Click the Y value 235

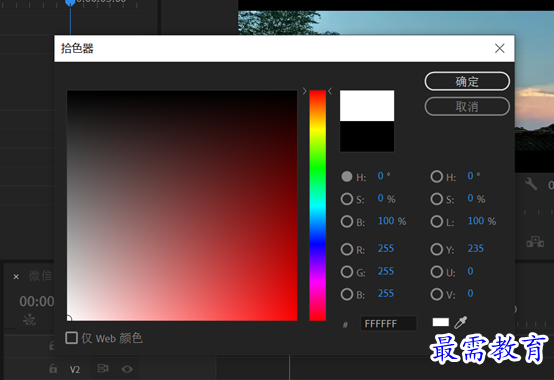(x=476, y=249)
